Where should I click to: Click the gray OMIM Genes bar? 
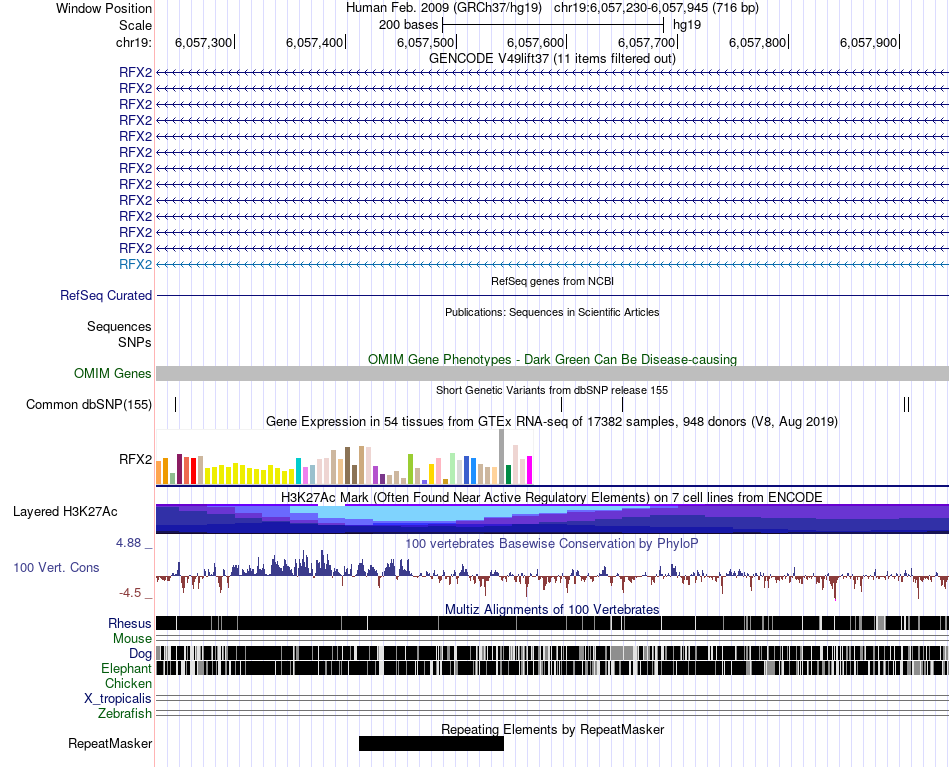click(552, 373)
